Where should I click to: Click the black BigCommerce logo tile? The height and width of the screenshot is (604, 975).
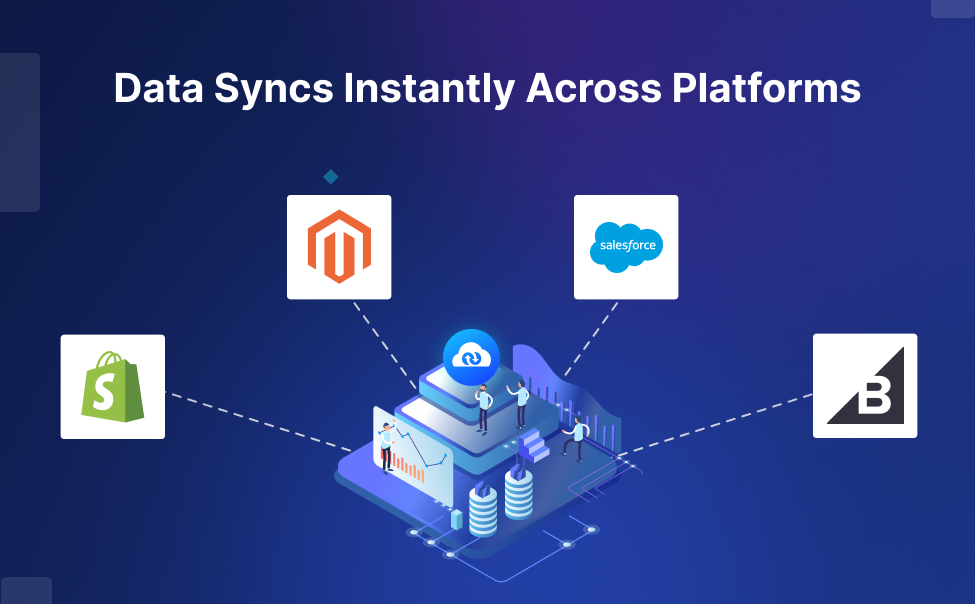coord(864,386)
